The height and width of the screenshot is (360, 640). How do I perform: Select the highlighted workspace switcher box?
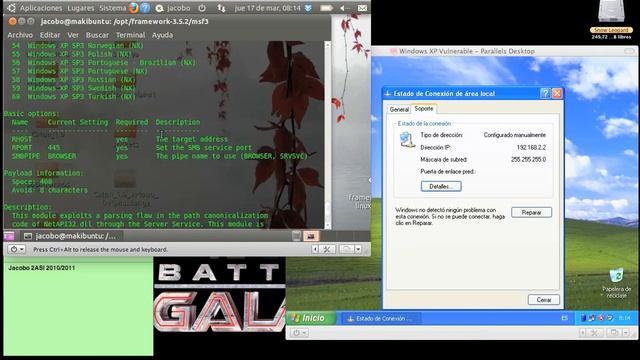click(311, 236)
